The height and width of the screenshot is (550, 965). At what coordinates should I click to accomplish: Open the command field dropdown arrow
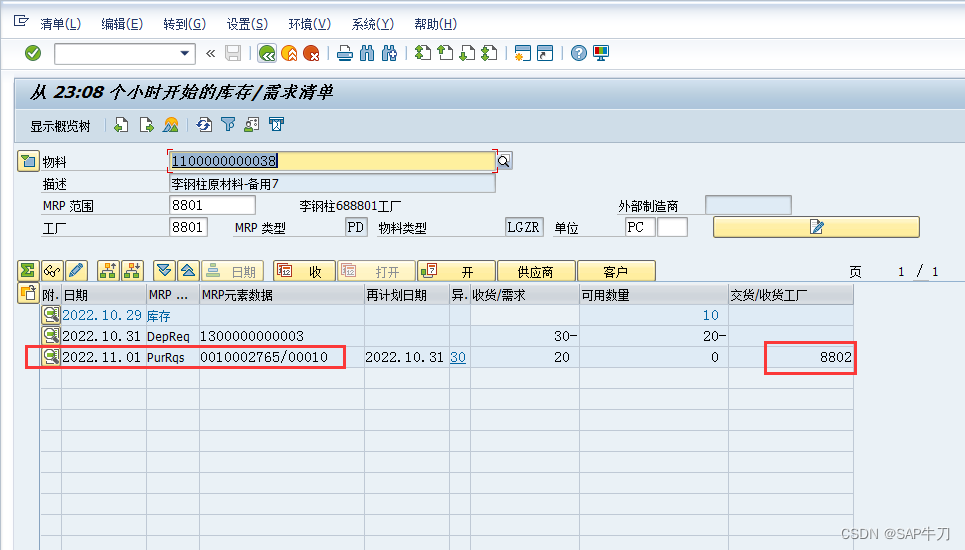[x=184, y=54]
